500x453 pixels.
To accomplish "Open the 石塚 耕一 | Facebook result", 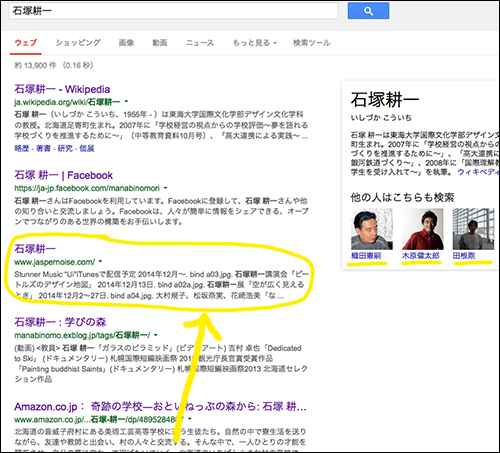I will pos(64,175).
